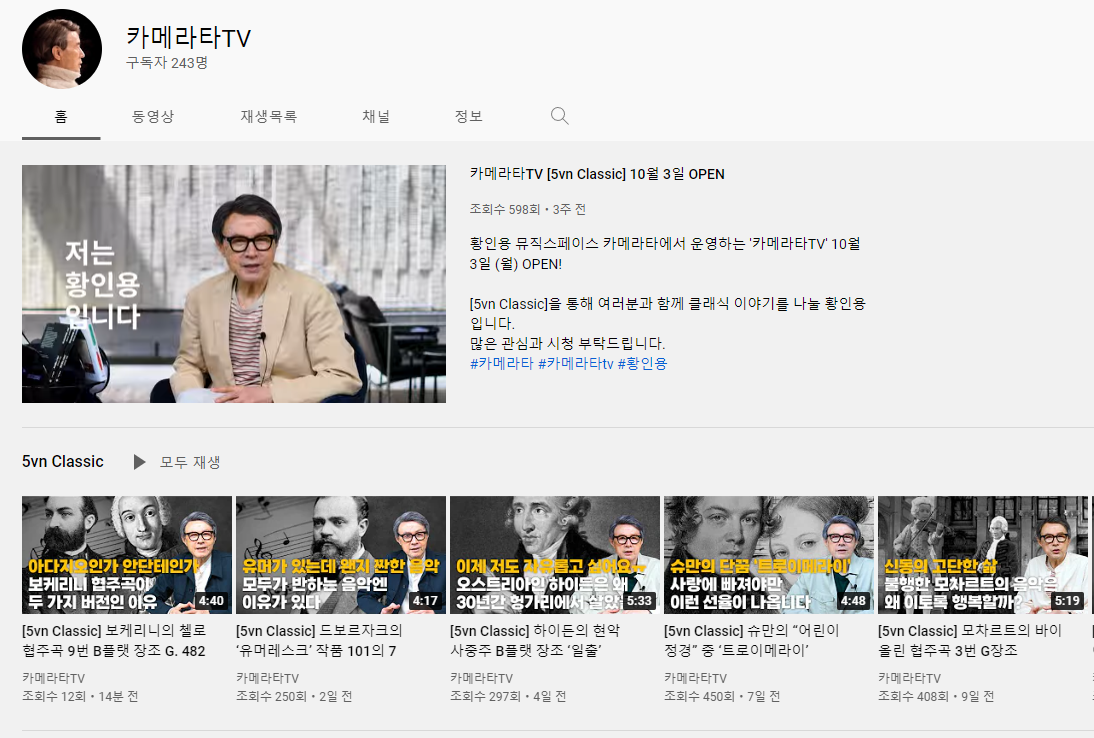Open the featured video title link

597,174
